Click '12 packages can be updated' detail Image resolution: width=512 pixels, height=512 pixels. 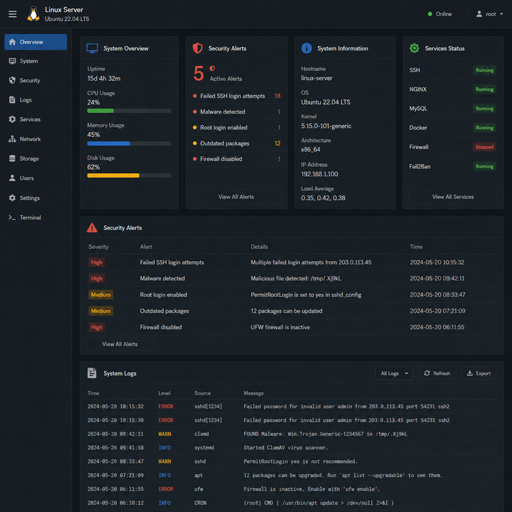click(x=286, y=311)
